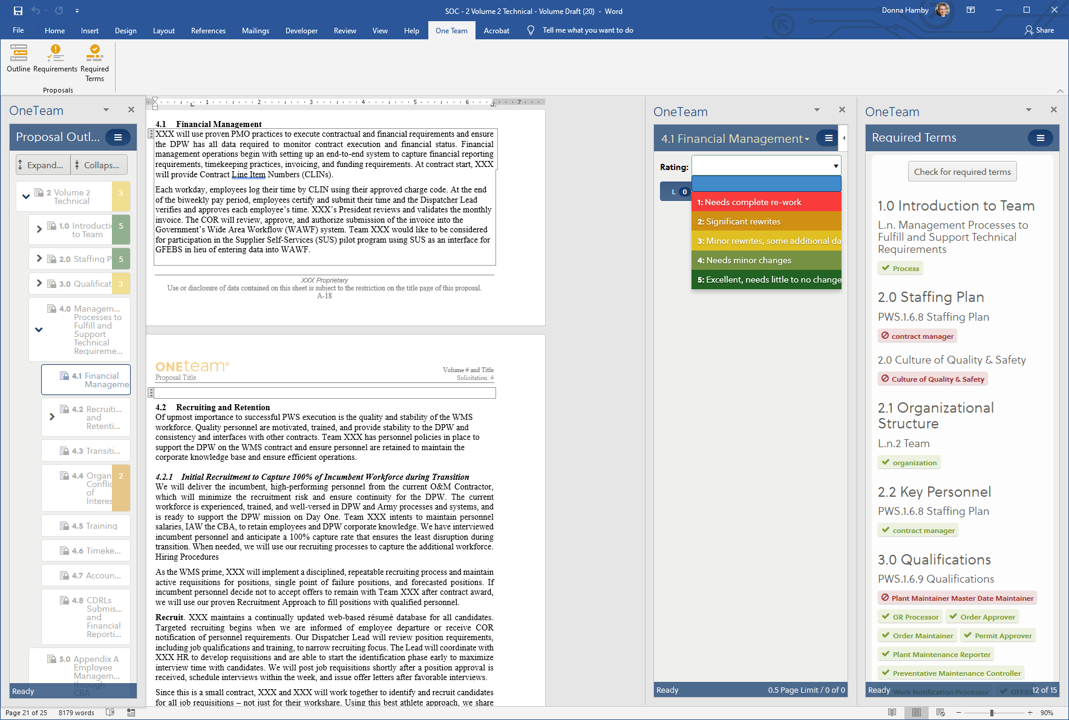Viewport: 1069px width, 720px height.
Task: Expand the 4.2 Recruiting and Retention node
Action: (52, 416)
